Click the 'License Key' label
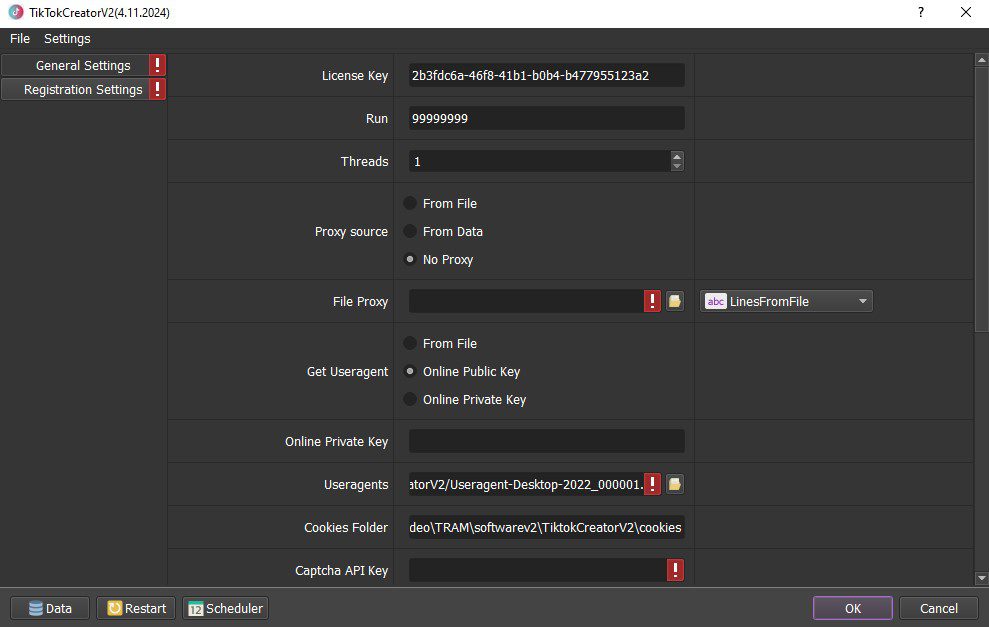This screenshot has height=627, width=989. [x=354, y=75]
